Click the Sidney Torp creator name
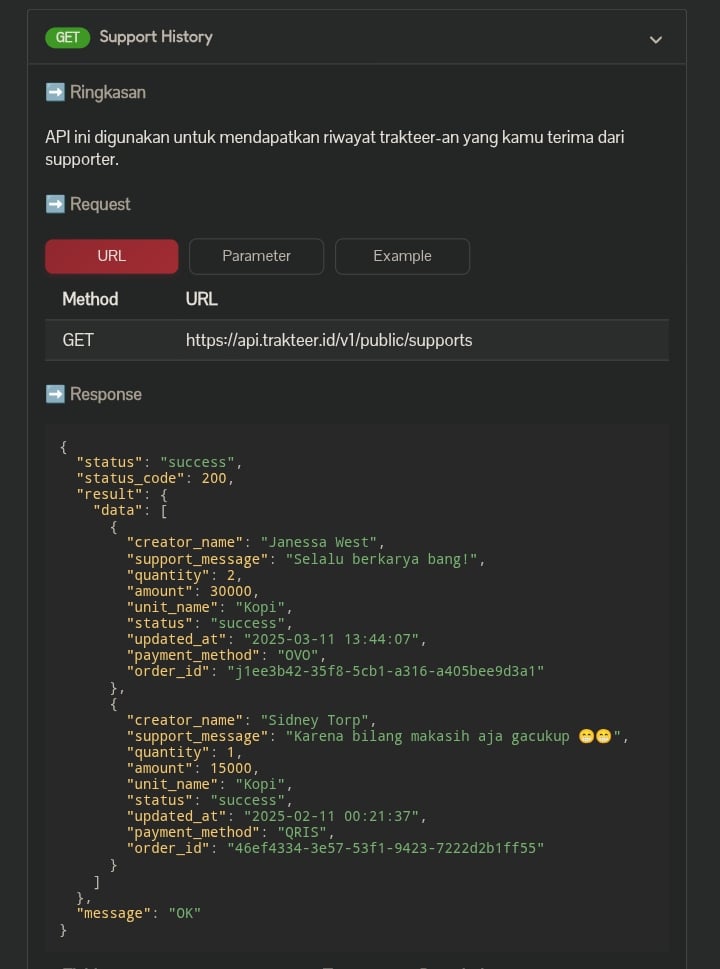The image size is (720, 969). (x=315, y=720)
